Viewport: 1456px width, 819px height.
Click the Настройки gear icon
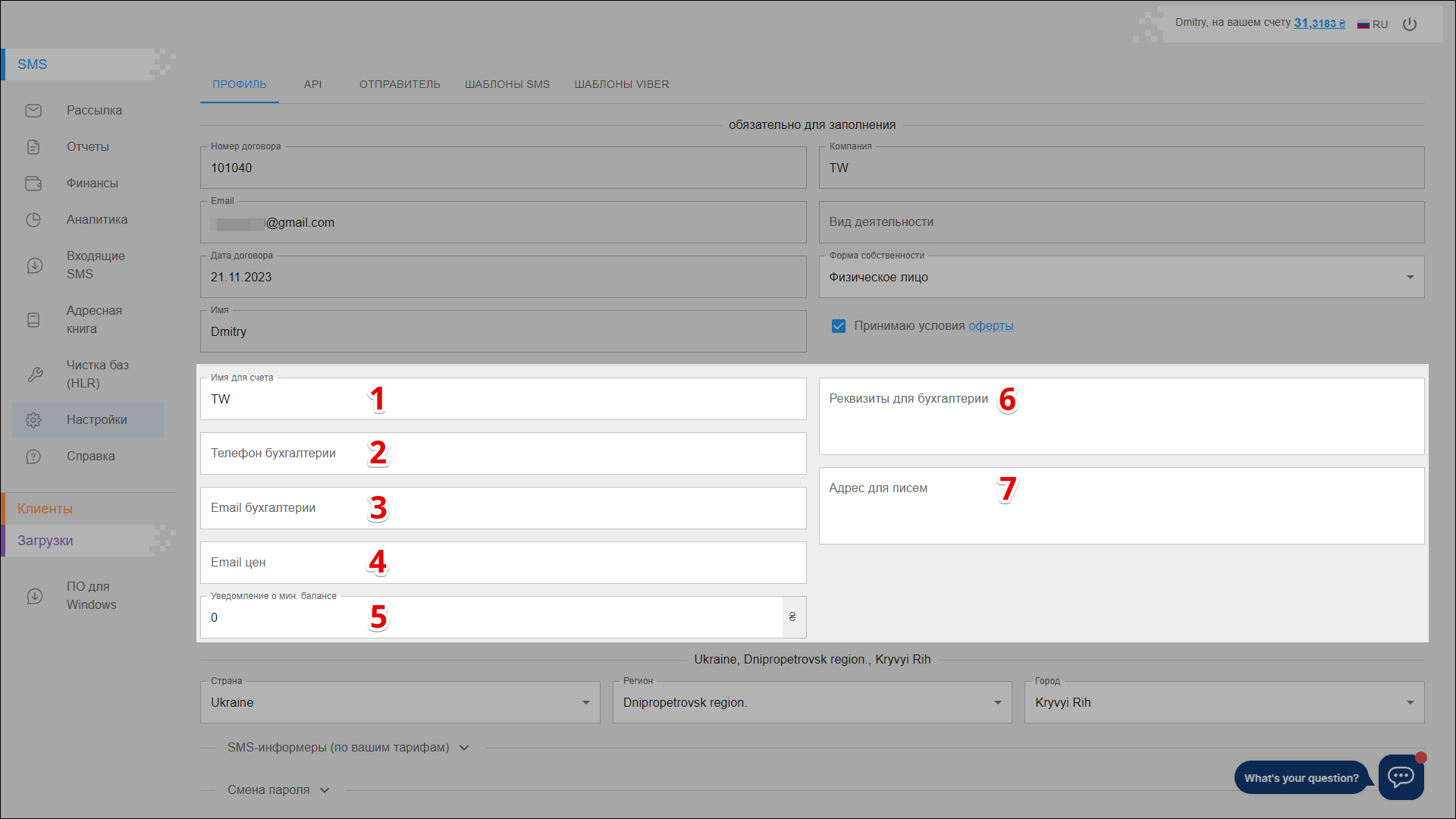pos(33,420)
